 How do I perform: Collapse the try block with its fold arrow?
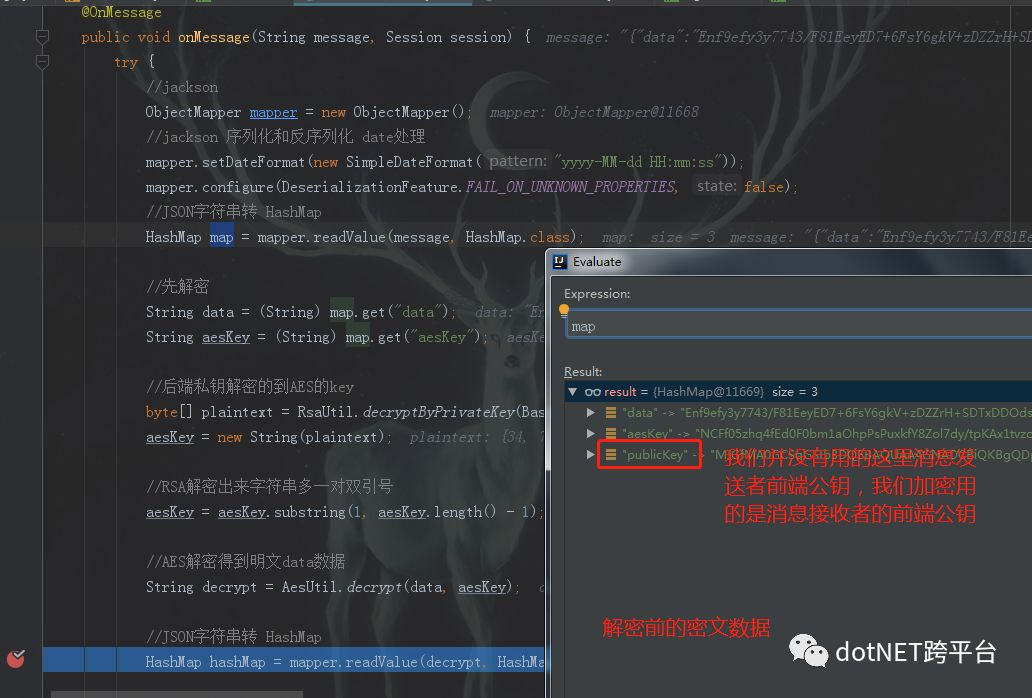click(41, 61)
